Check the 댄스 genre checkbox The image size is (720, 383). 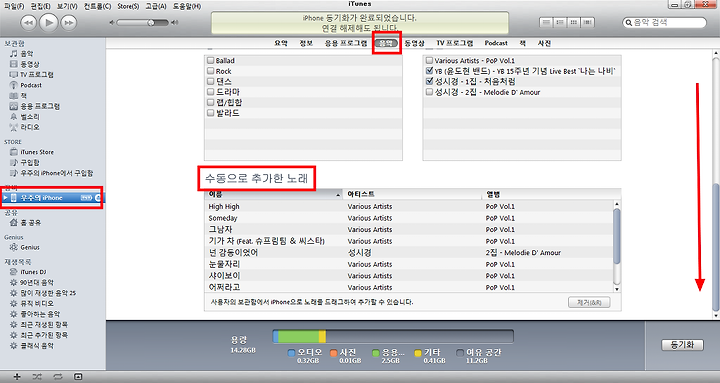(x=210, y=81)
